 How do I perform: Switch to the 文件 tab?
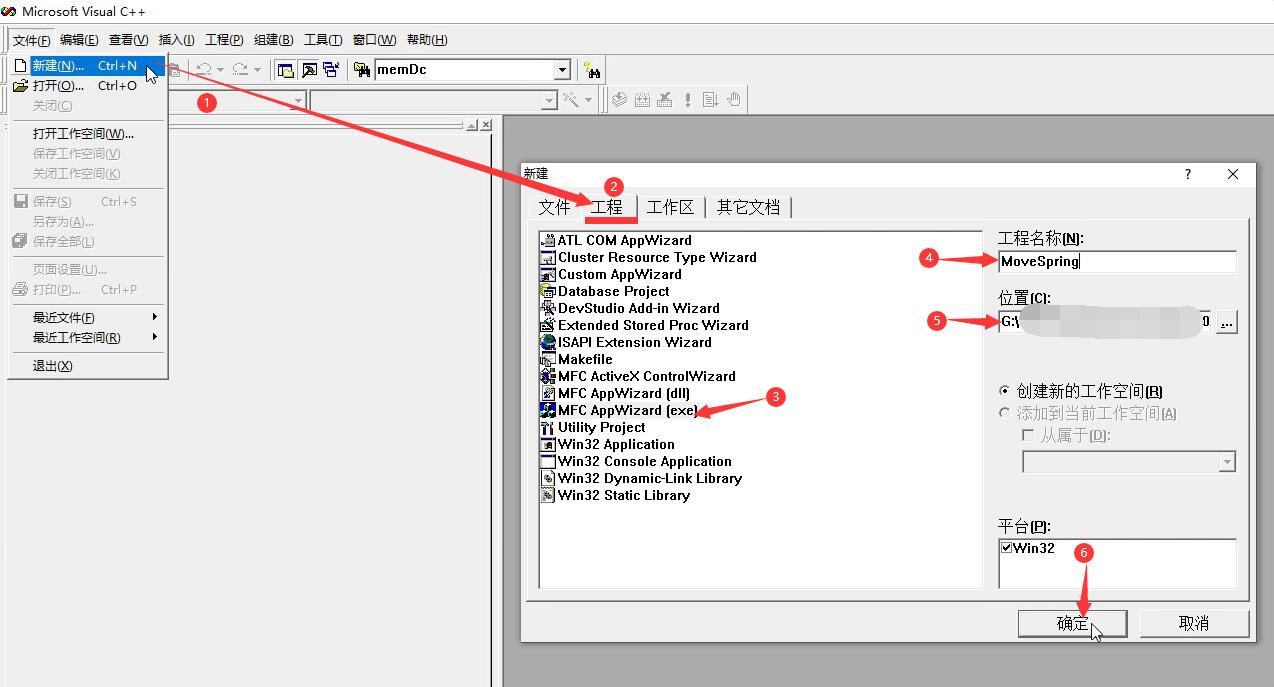coord(554,207)
